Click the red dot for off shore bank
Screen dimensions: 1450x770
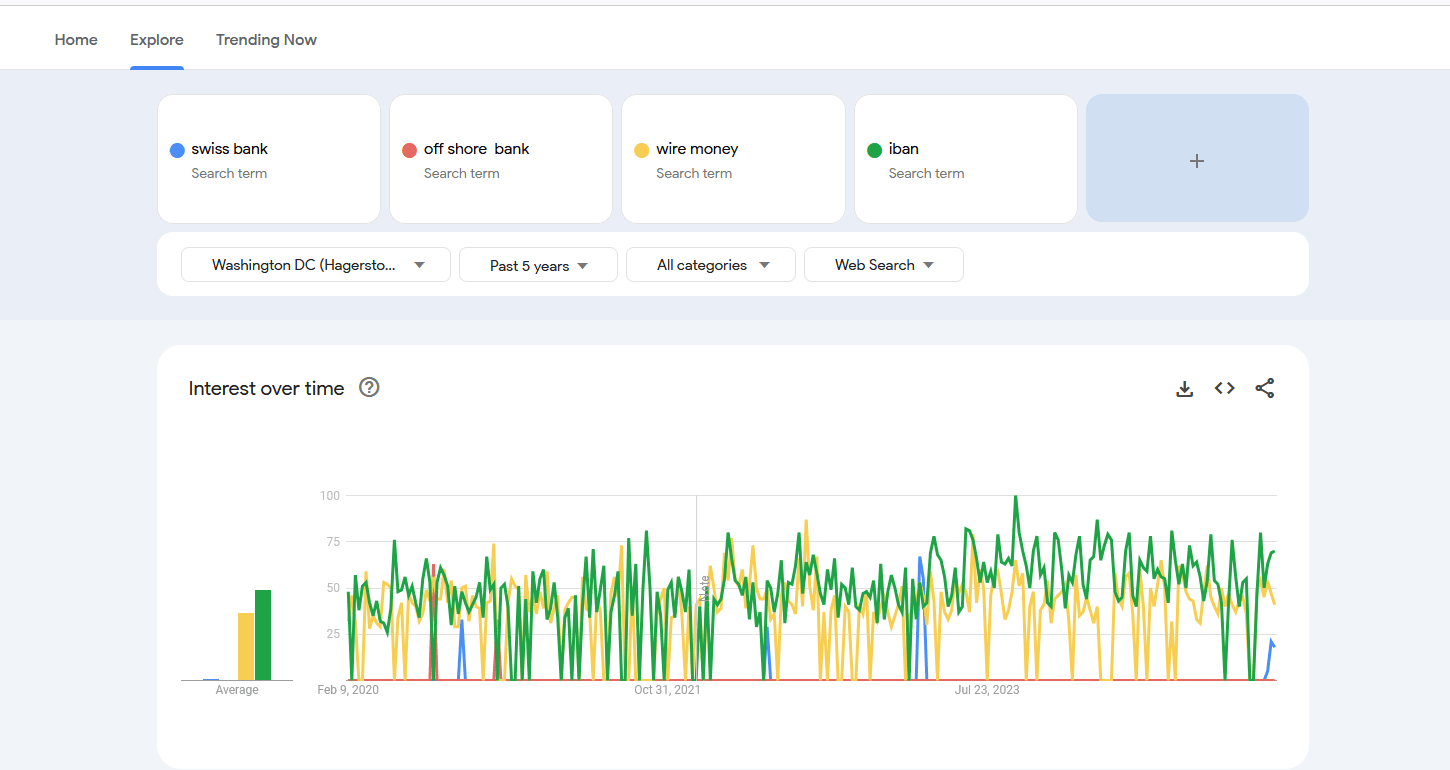coord(409,150)
